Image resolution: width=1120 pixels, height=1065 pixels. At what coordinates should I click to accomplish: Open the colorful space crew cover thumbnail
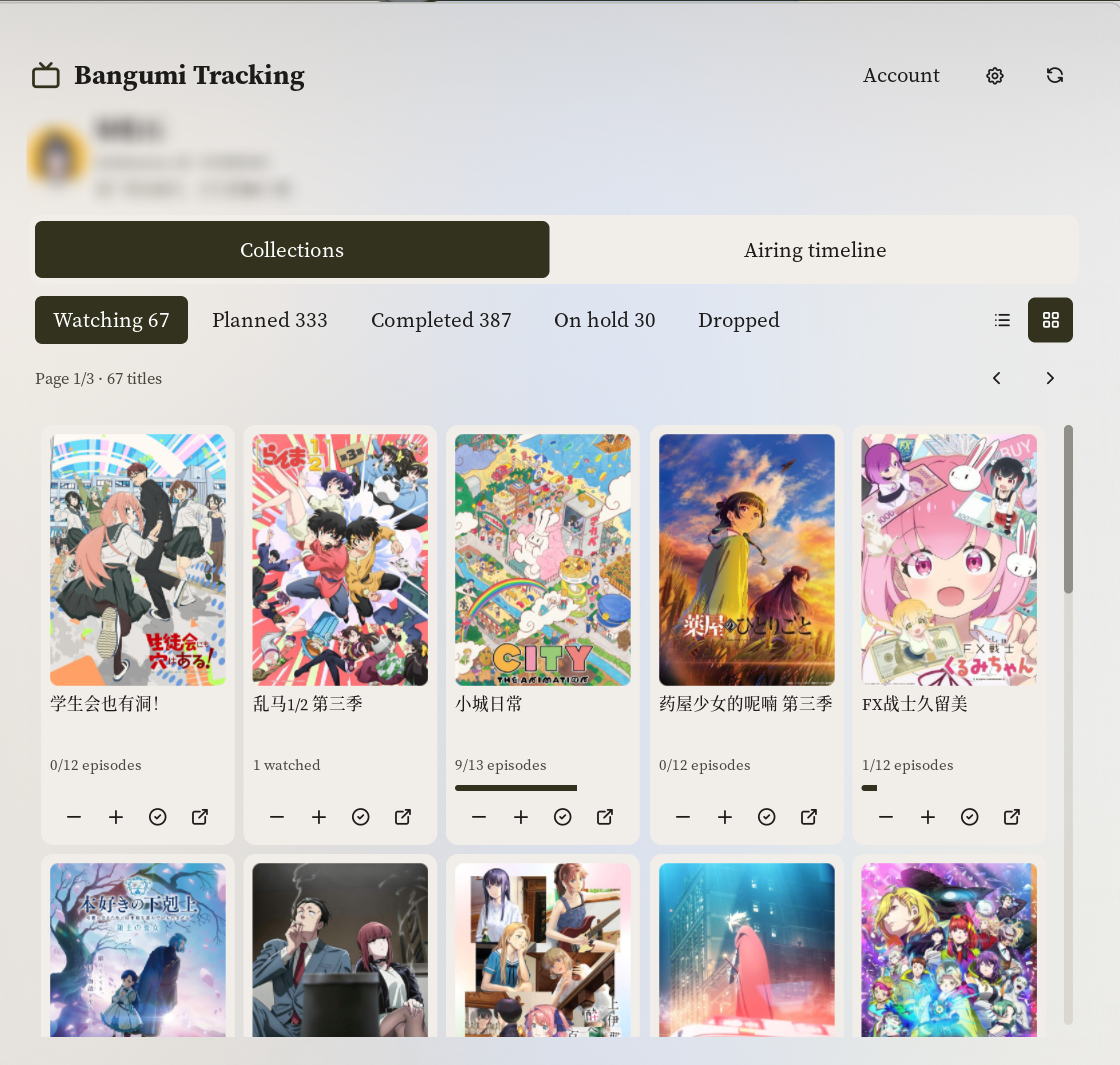tap(949, 950)
